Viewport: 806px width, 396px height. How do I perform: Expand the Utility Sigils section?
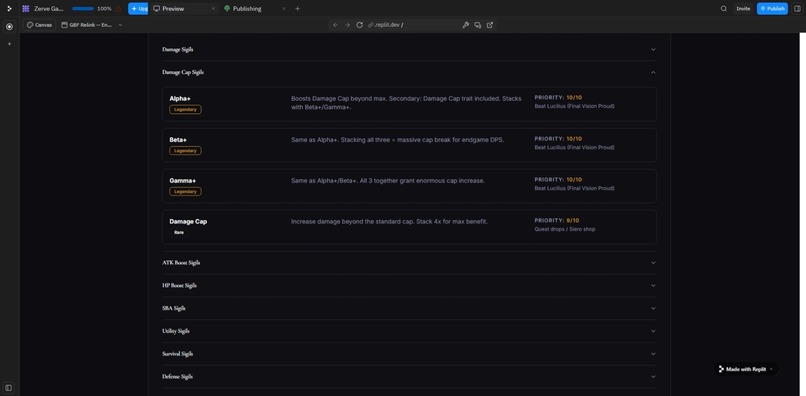(x=409, y=331)
